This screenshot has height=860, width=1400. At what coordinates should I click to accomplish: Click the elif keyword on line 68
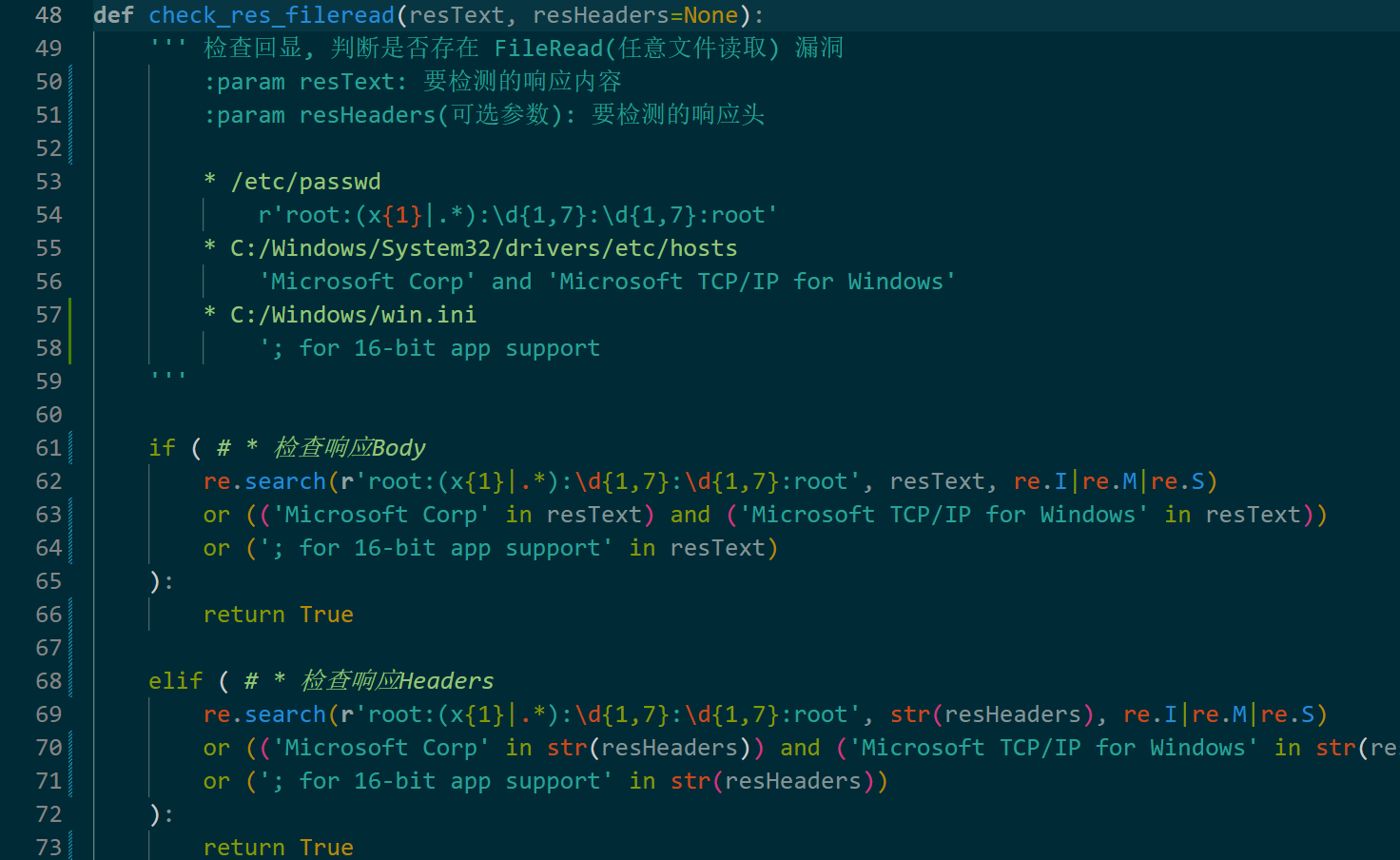175,681
